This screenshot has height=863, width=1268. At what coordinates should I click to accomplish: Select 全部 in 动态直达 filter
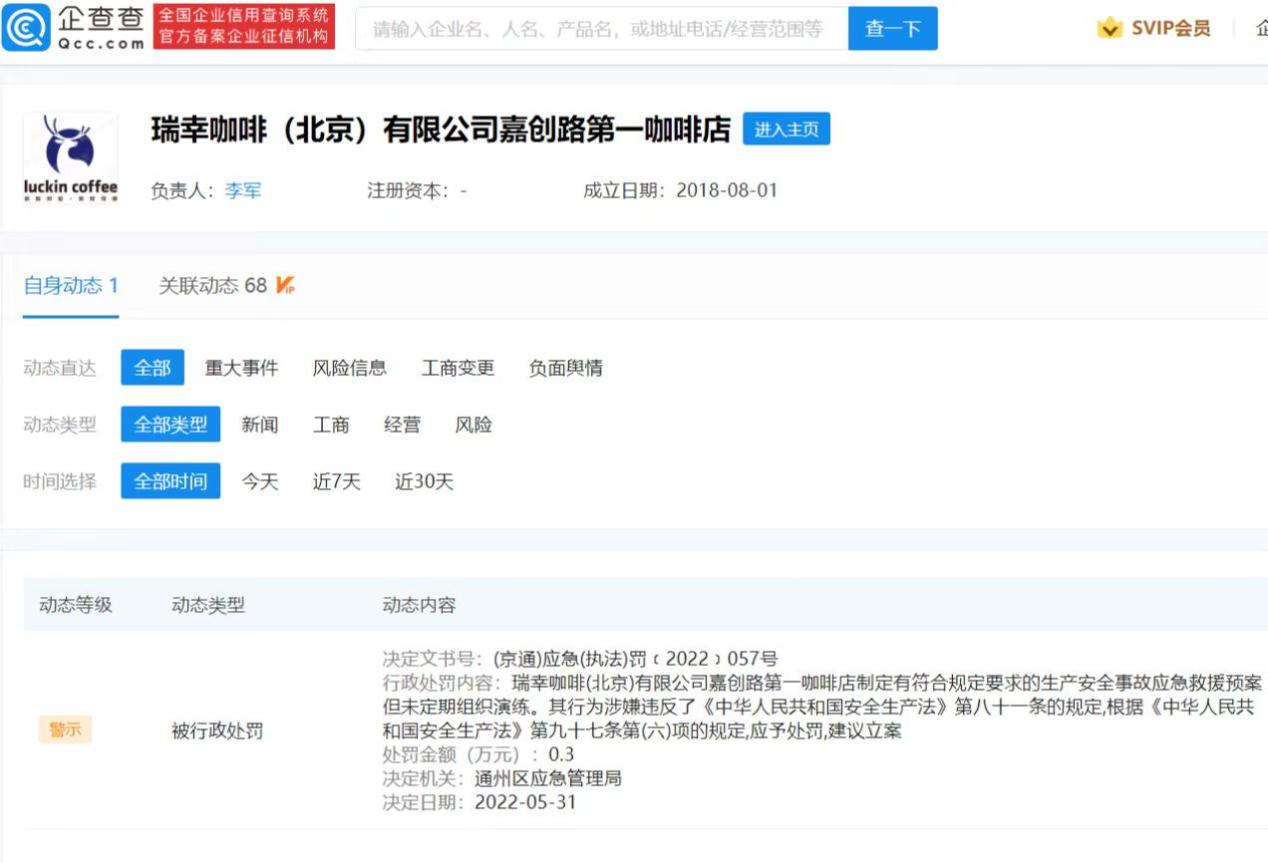[x=153, y=368]
